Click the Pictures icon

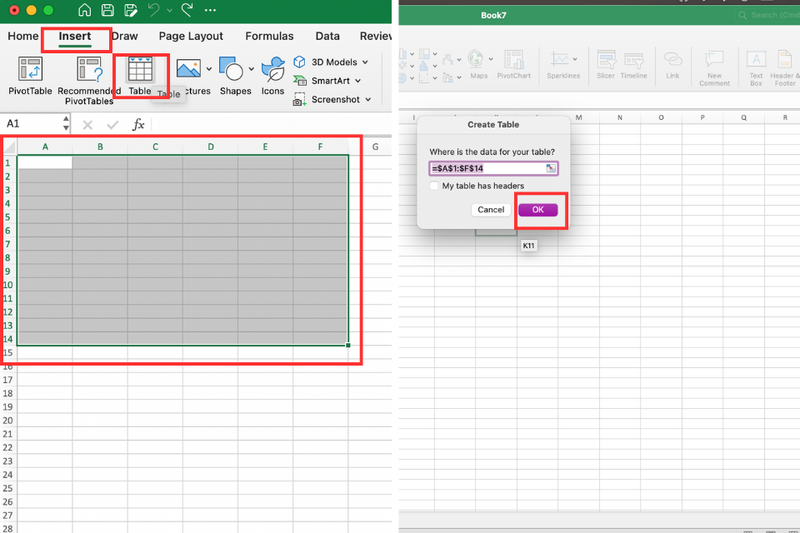click(x=188, y=68)
